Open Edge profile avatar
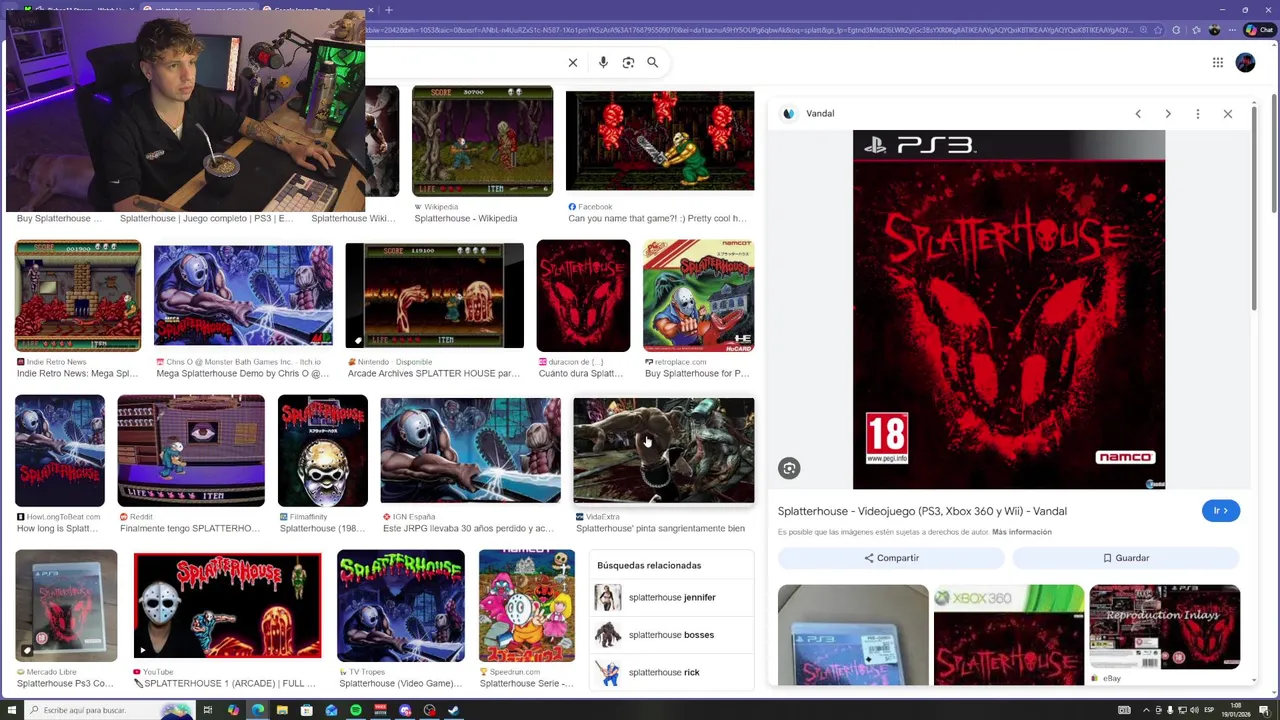This screenshot has width=1280, height=720. tap(1214, 30)
